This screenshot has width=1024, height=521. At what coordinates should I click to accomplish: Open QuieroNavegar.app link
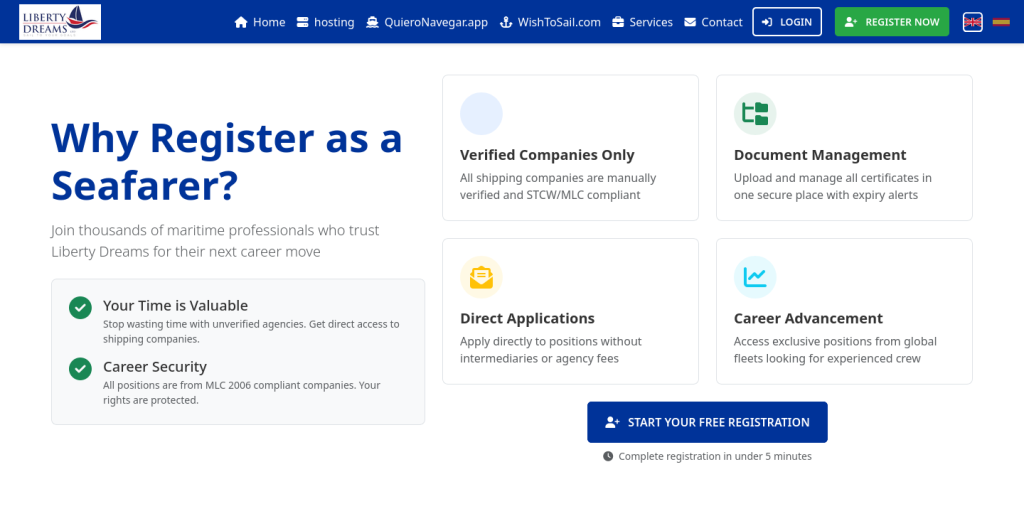tap(427, 22)
